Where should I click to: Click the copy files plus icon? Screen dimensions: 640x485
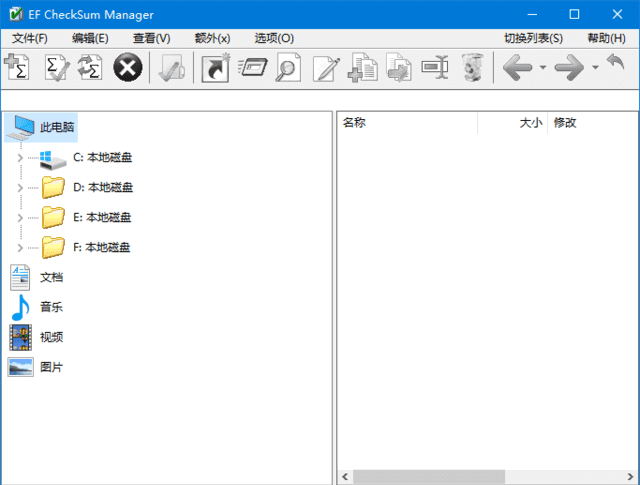pyautogui.click(x=362, y=67)
